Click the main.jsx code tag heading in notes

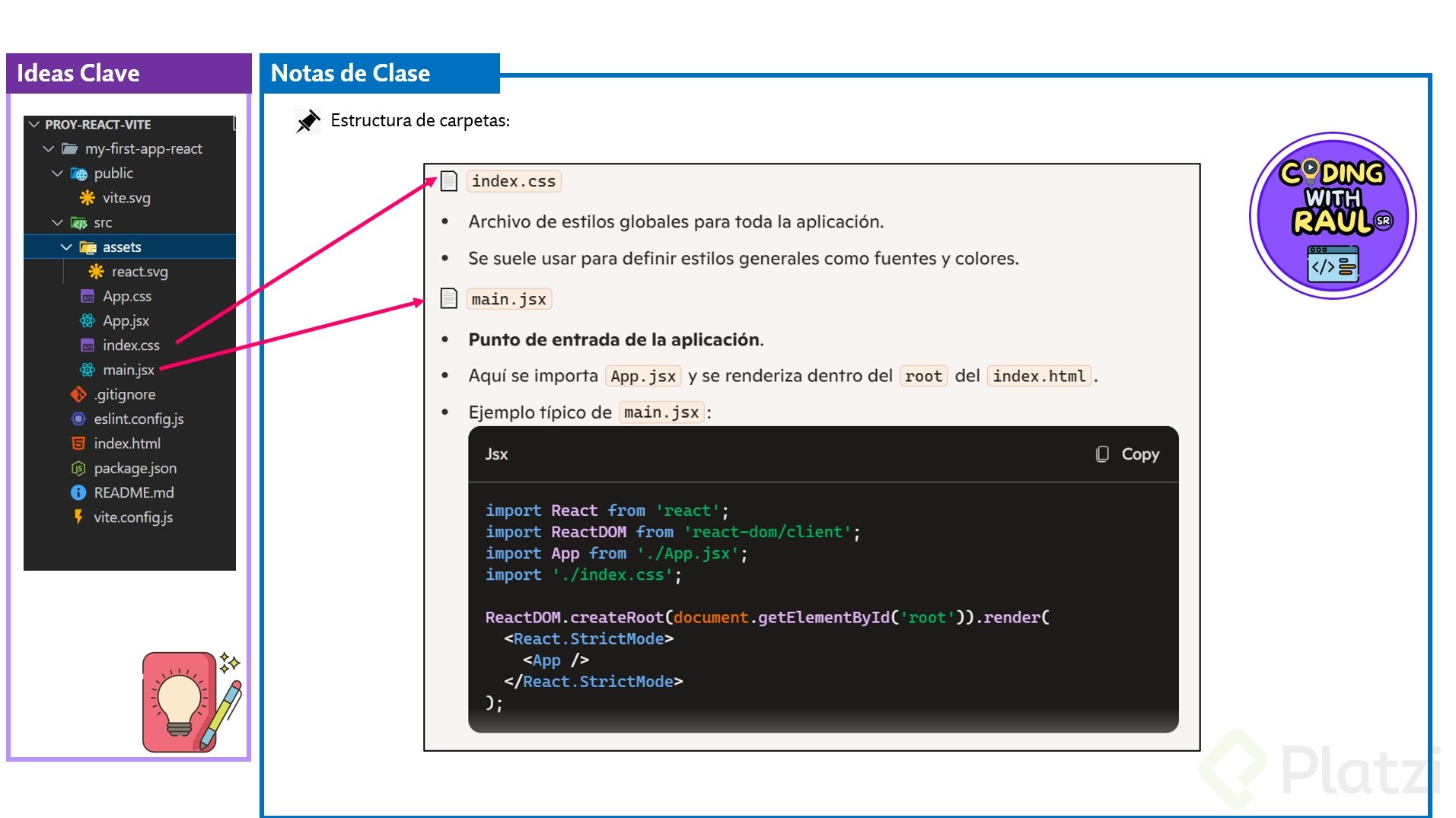(508, 299)
